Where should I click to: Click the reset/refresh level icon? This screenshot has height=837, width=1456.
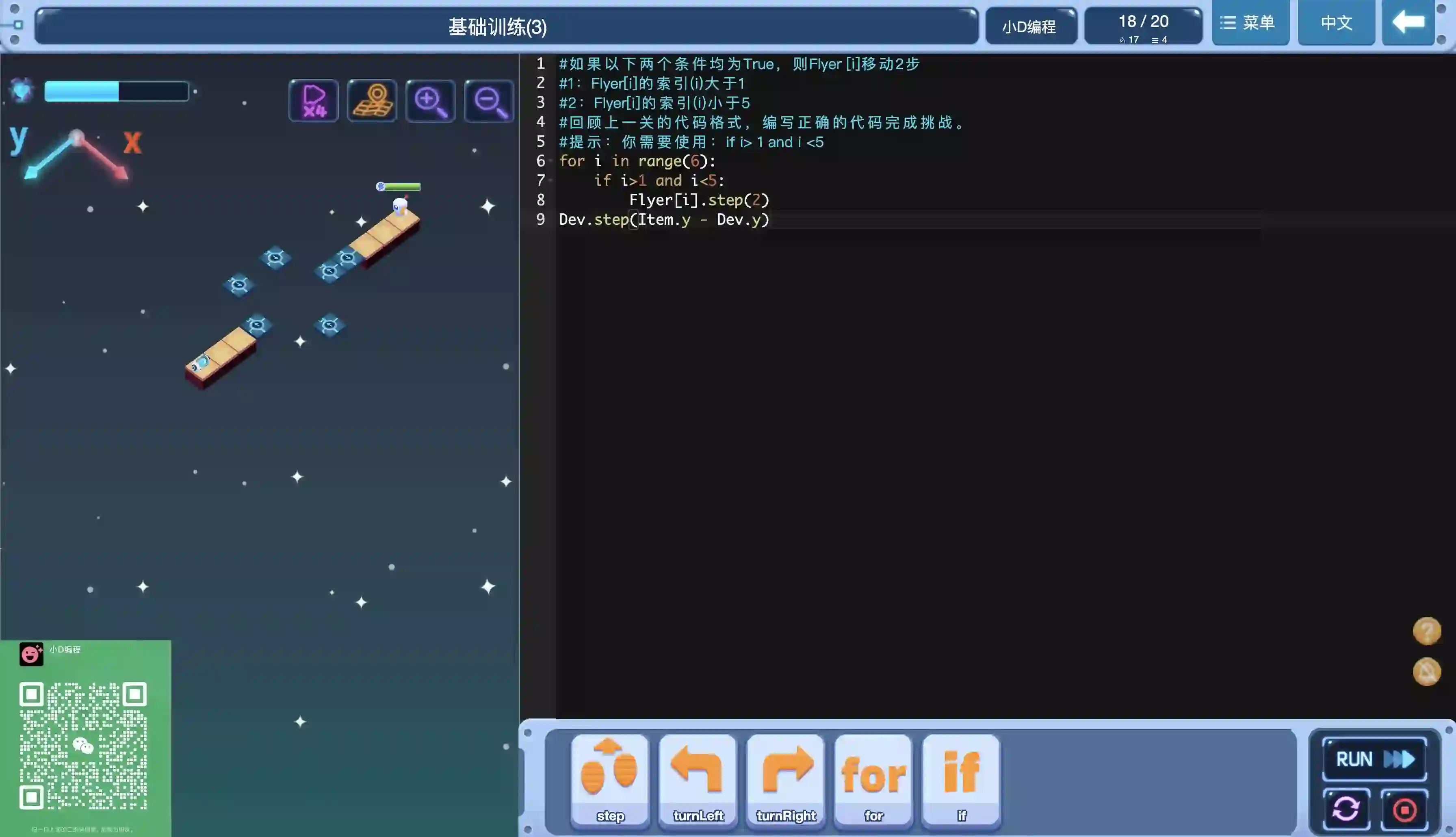point(1346,809)
